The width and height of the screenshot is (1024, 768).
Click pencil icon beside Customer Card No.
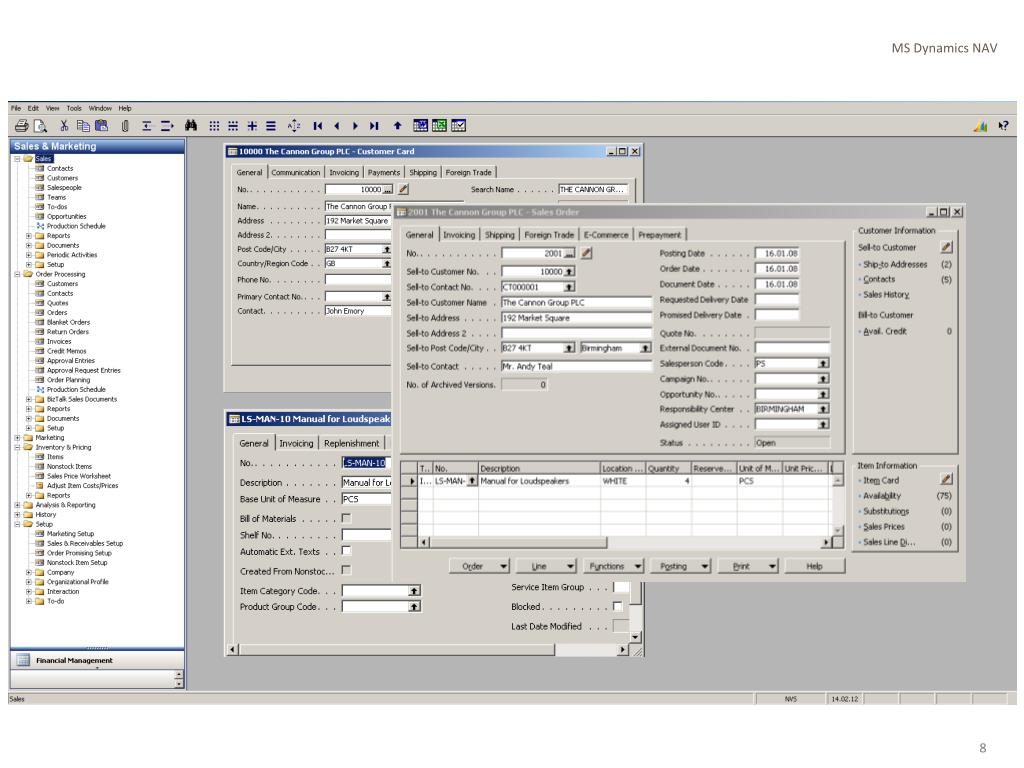[x=404, y=189]
